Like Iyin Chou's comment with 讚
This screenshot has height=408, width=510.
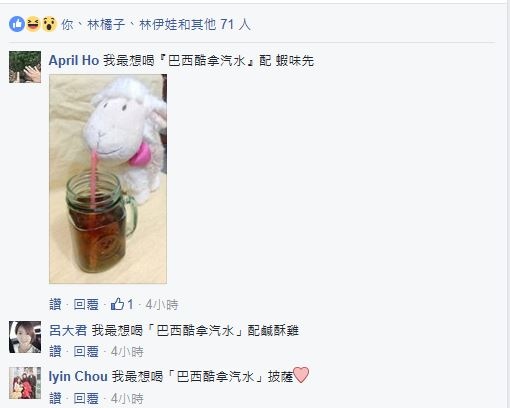pos(55,398)
